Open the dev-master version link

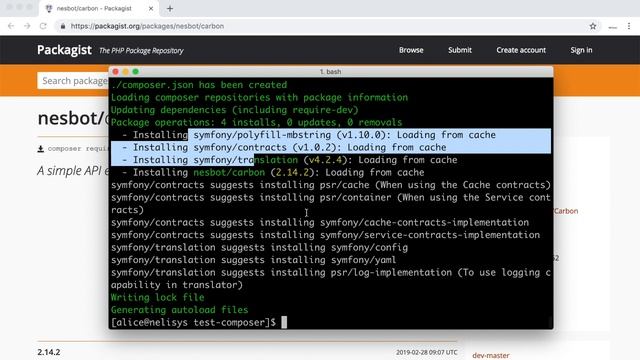click(x=491, y=355)
